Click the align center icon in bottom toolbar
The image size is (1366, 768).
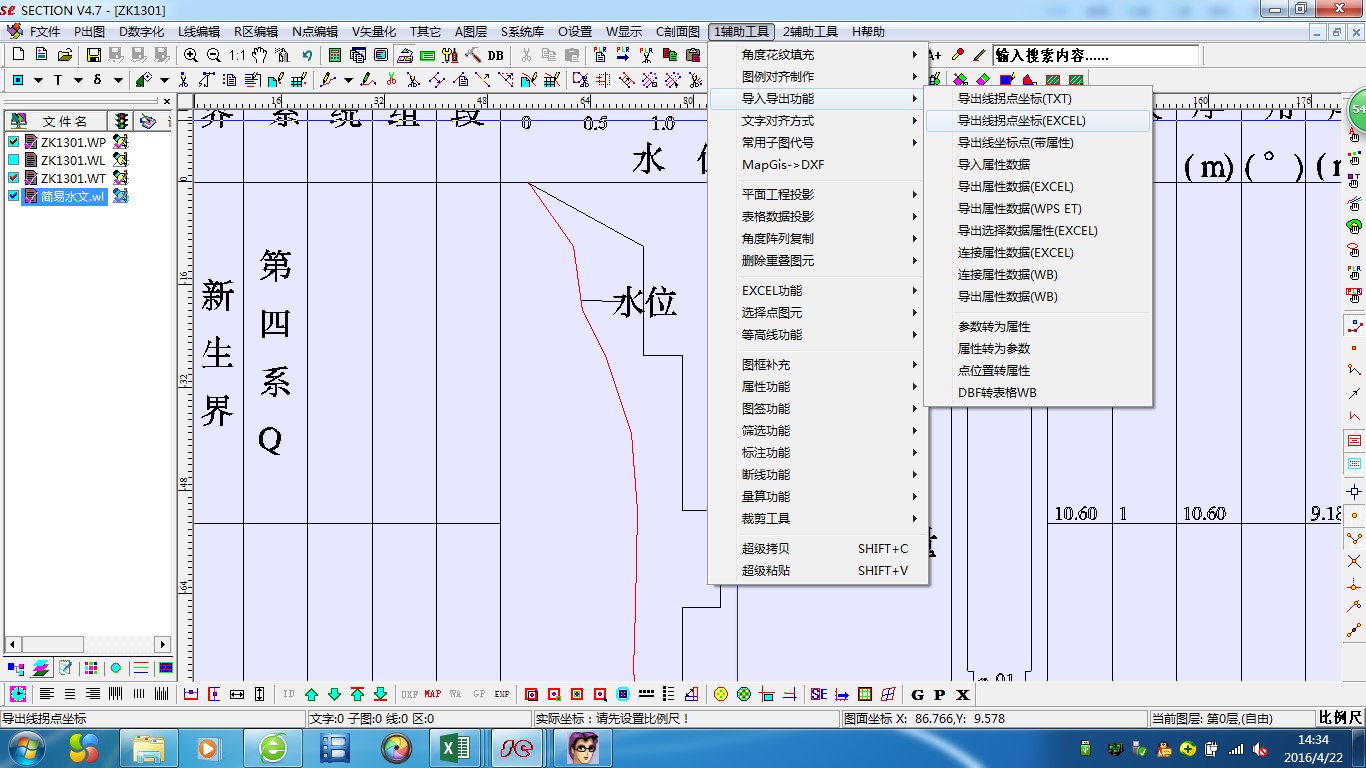pyautogui.click(x=70, y=694)
